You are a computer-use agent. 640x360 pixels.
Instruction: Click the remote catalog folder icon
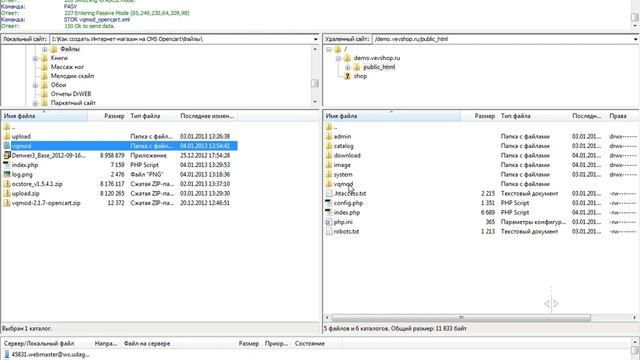pos(329,146)
